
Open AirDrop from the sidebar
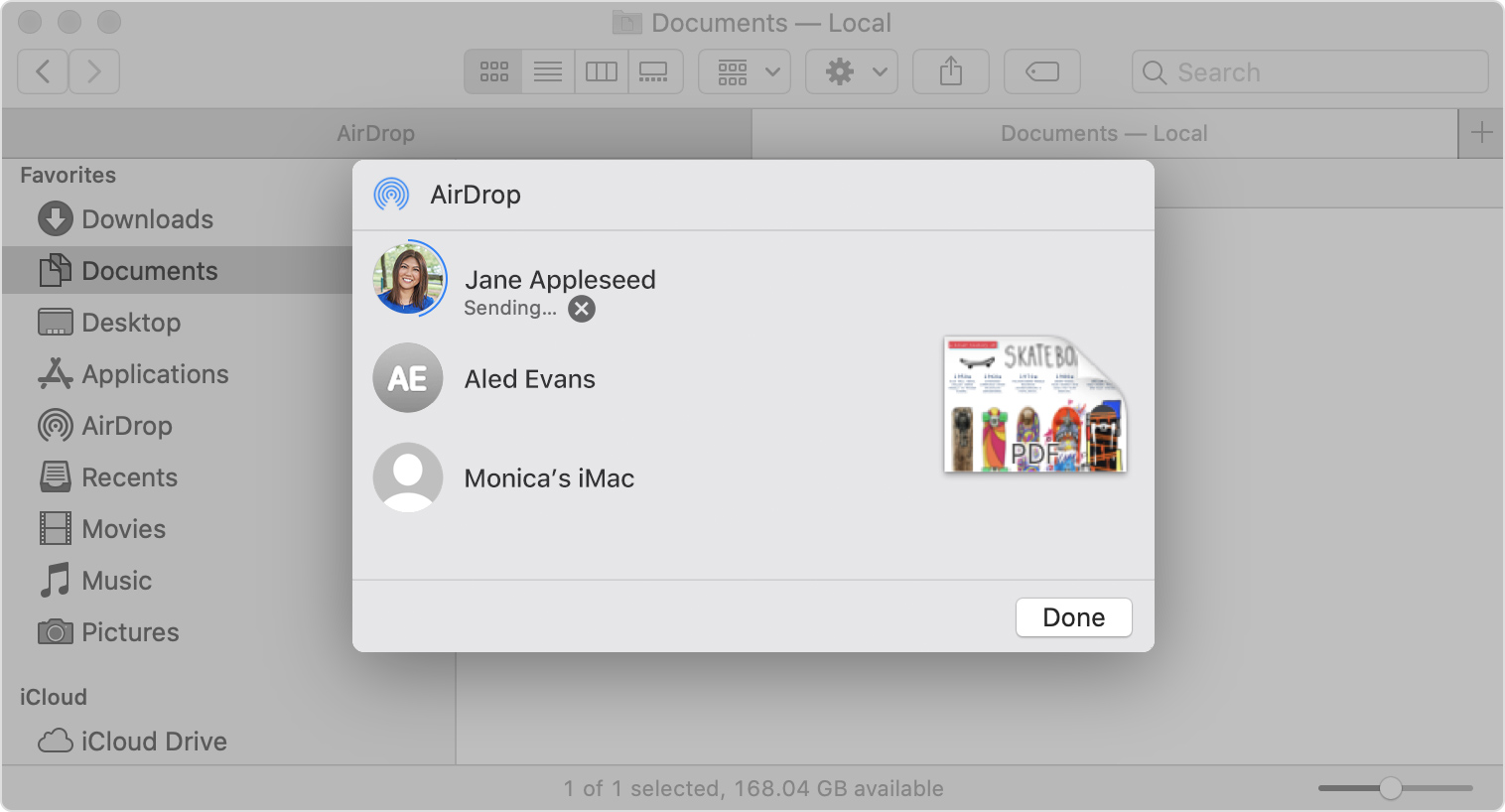(126, 426)
